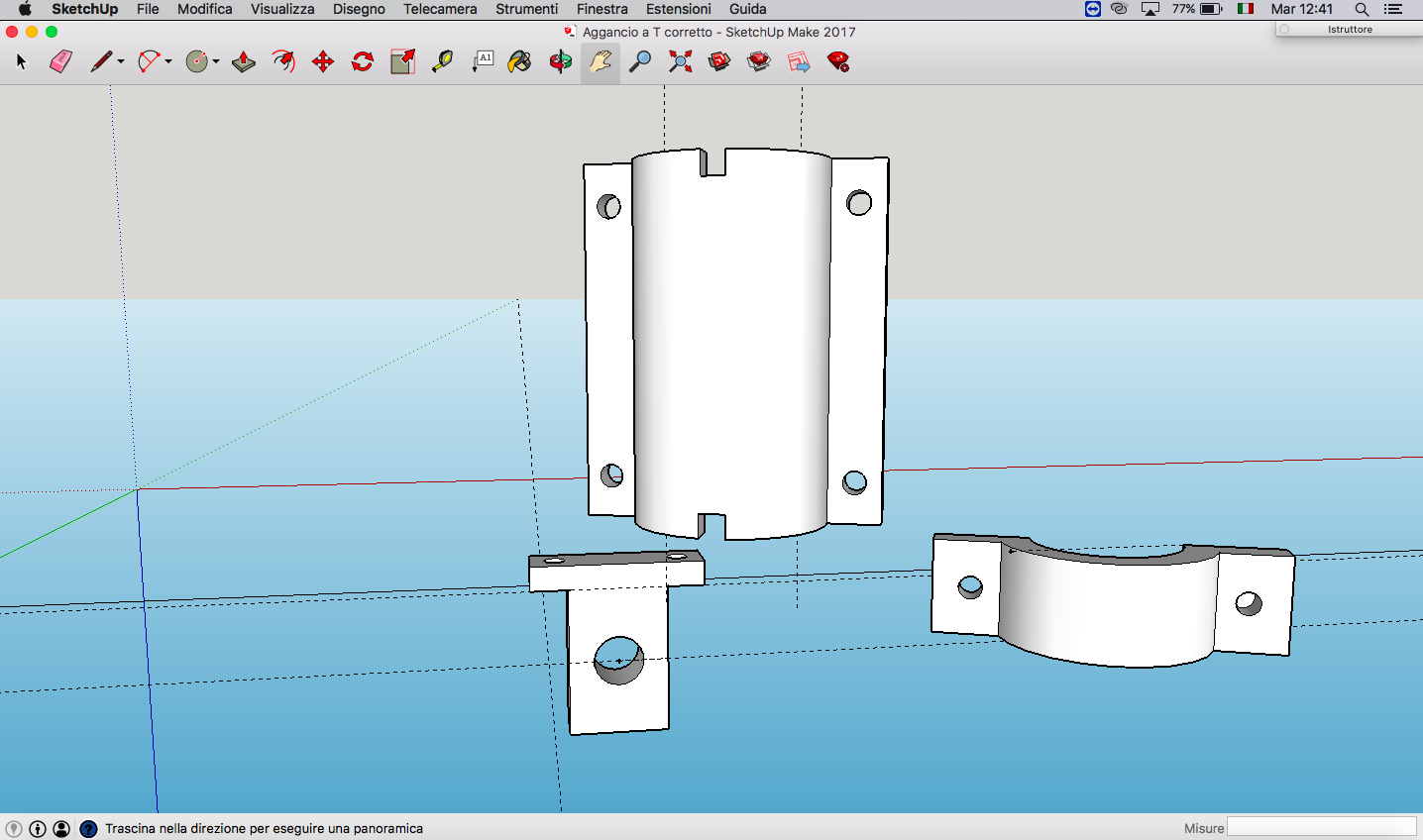
Task: Click the Istruttore panel title
Action: pyautogui.click(x=1350, y=30)
